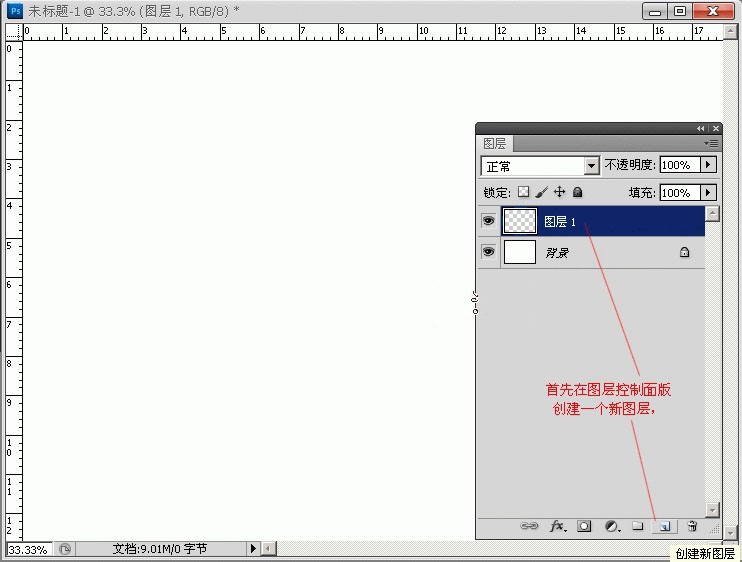Click the opacity 100% input field
The height and width of the screenshot is (562, 742).
click(x=680, y=165)
